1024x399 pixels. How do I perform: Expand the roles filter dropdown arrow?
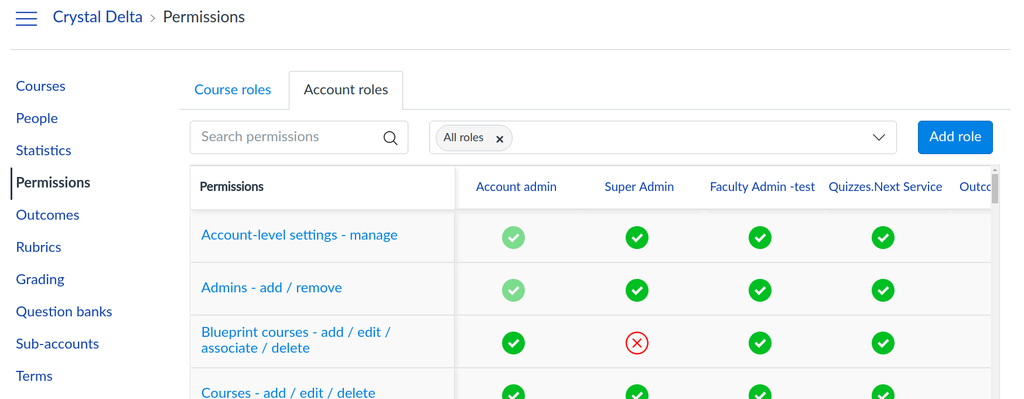coord(879,138)
